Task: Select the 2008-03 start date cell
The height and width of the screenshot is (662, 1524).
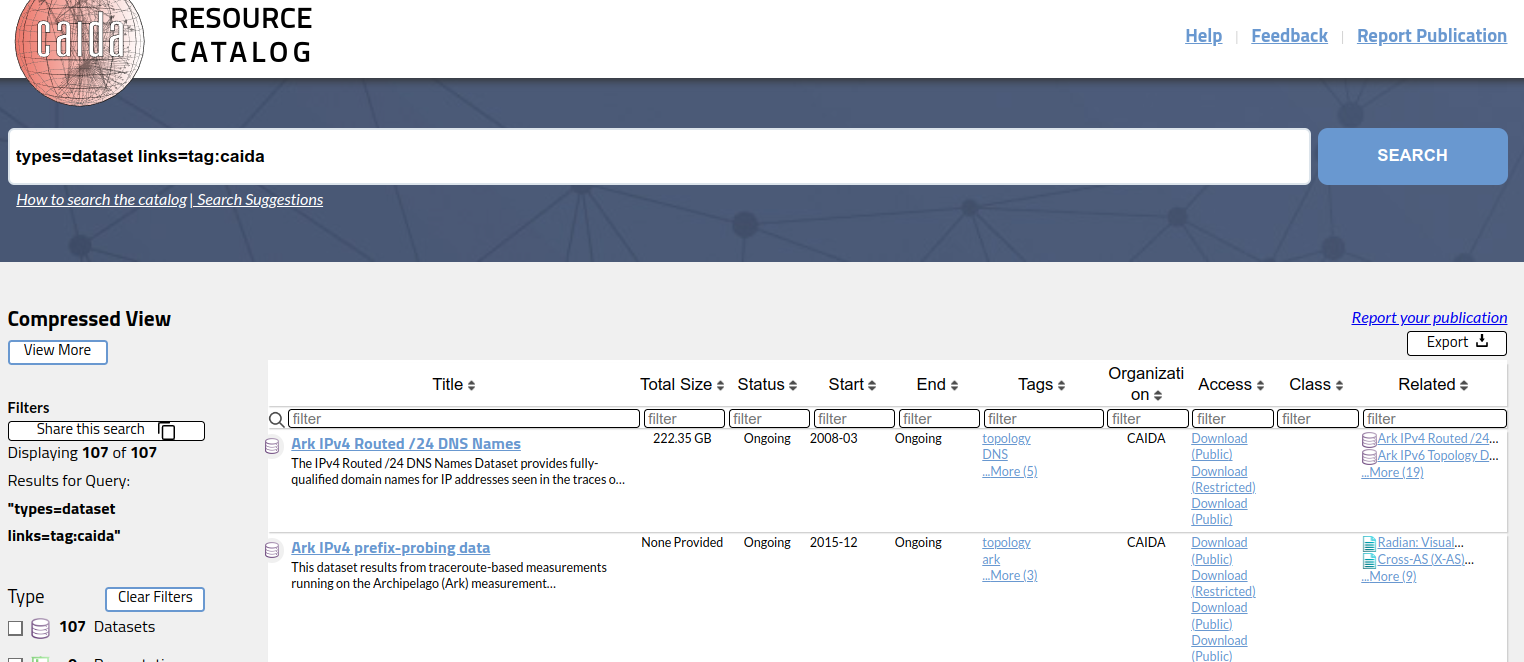Action: 834,439
